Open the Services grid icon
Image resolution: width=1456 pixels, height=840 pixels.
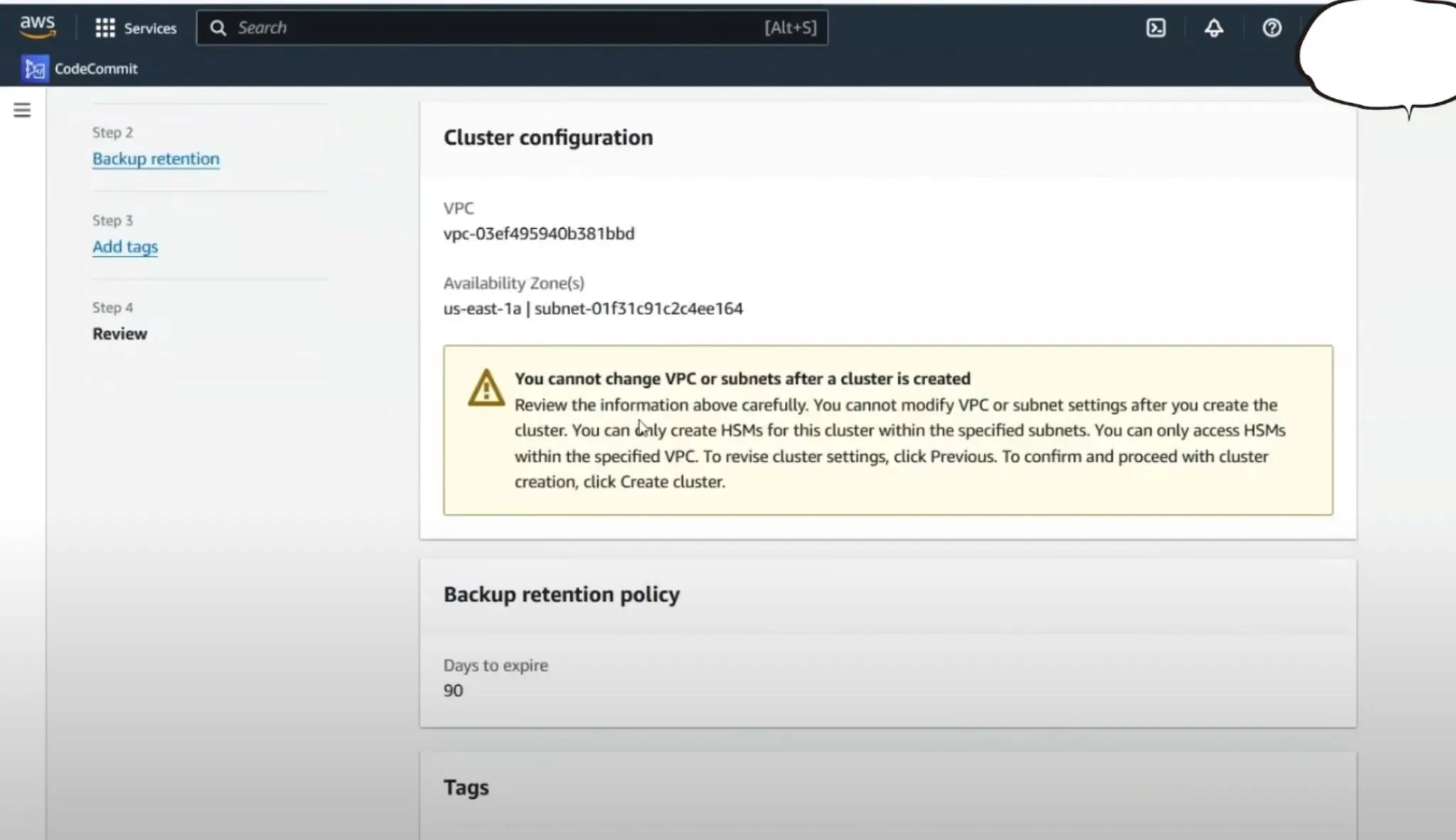point(105,28)
